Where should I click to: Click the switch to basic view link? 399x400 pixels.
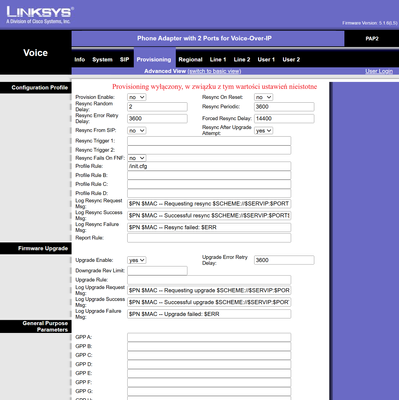[x=214, y=71]
